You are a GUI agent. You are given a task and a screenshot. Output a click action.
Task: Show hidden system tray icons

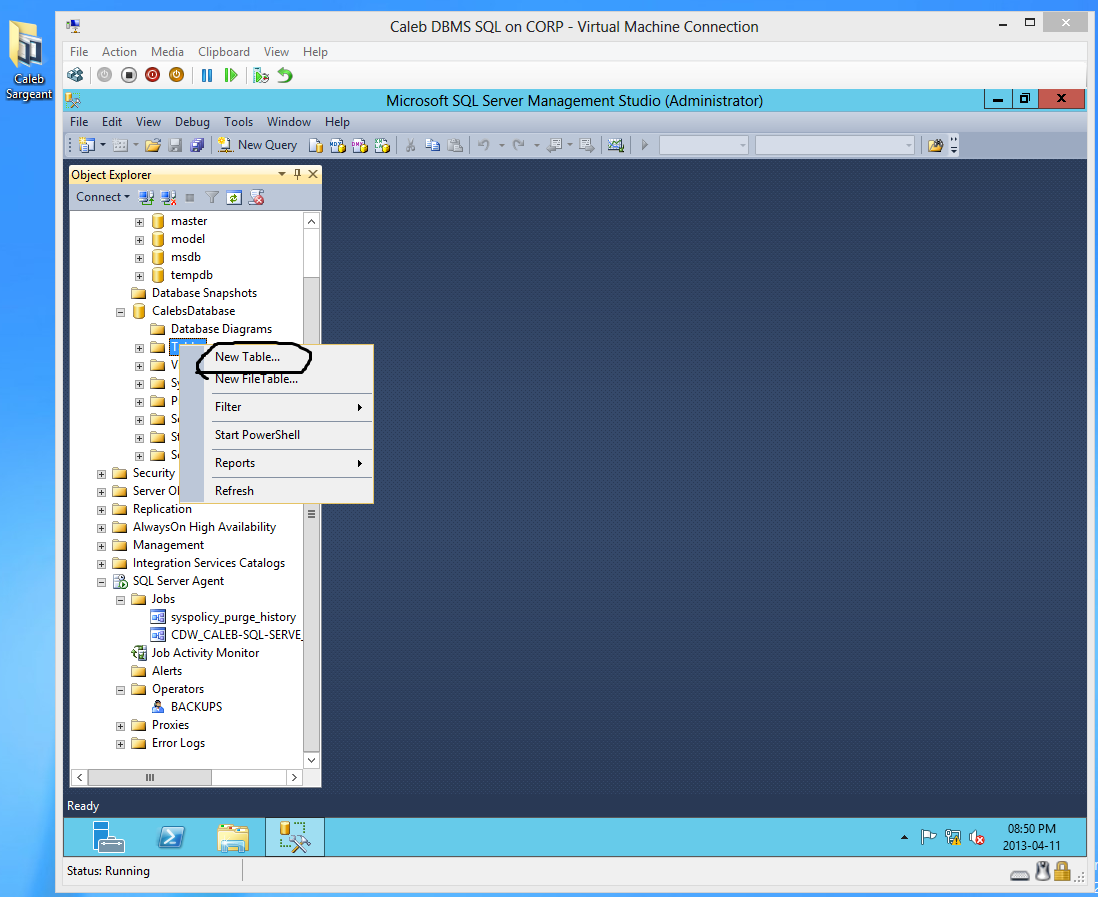point(904,837)
